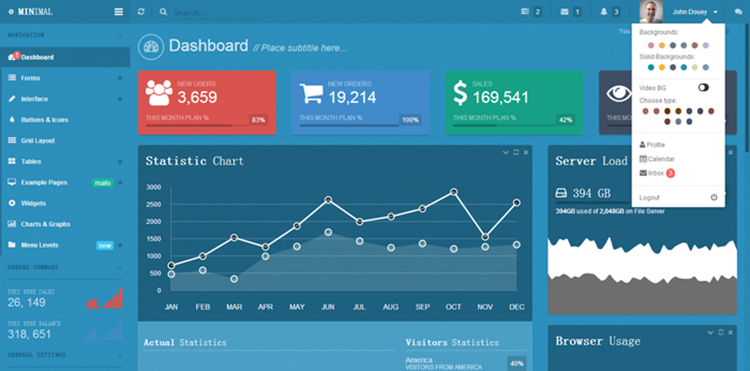Click the Sales dollar sign icon
This screenshot has width=750, height=371.
[460, 93]
